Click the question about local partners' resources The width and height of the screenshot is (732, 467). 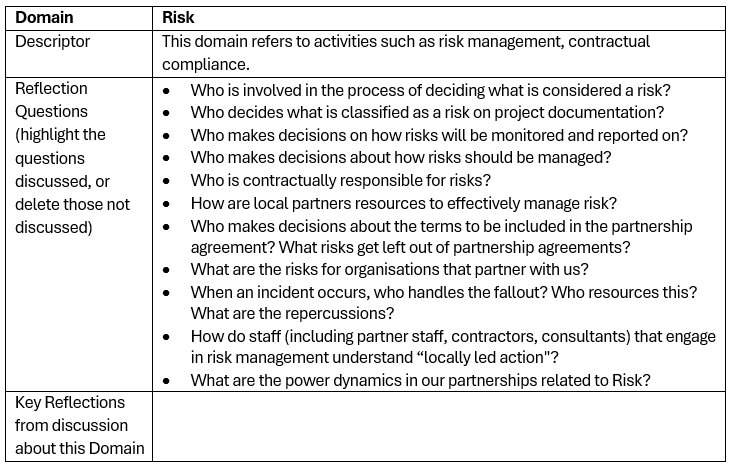(403, 204)
